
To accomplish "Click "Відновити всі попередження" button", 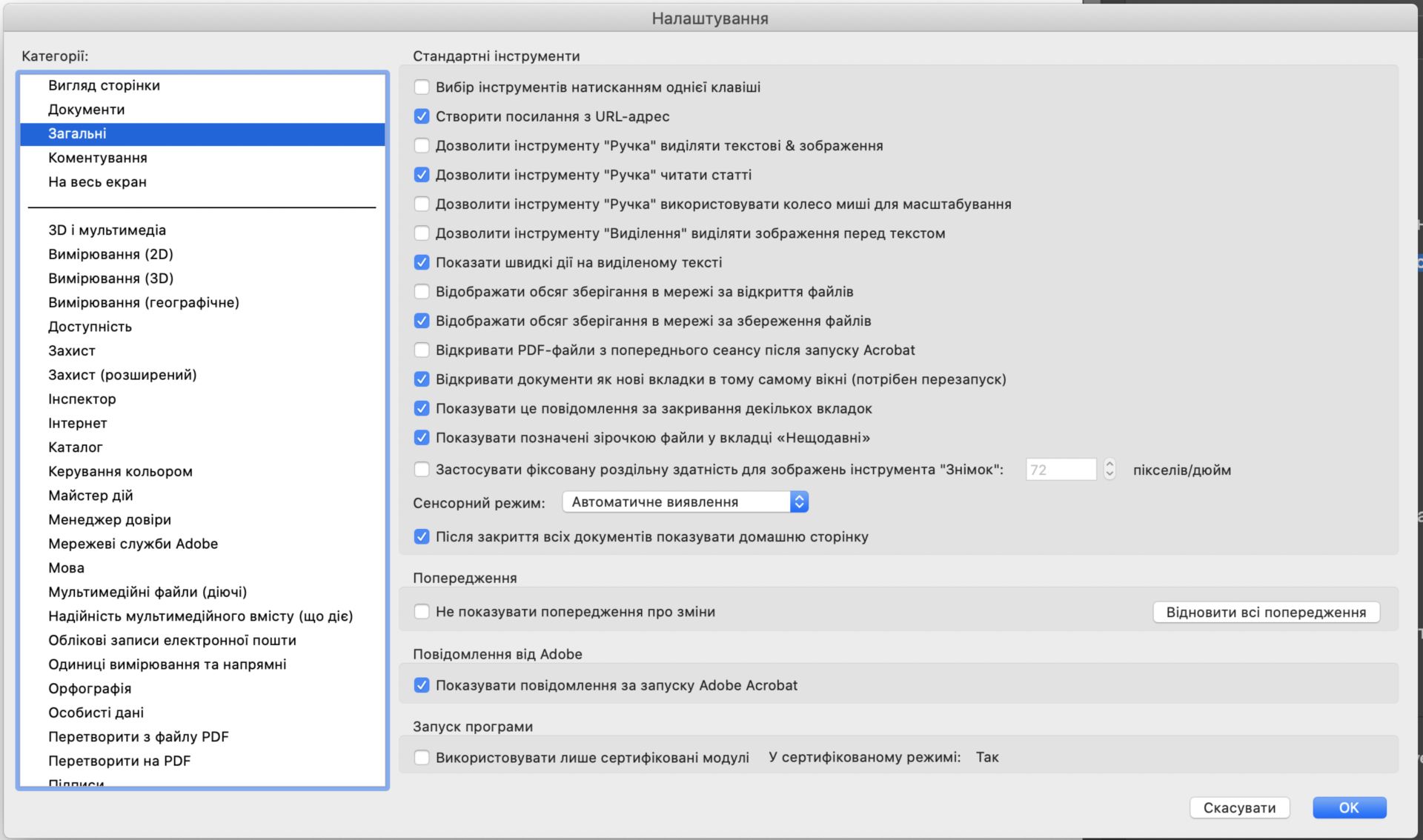I will pyautogui.click(x=1265, y=612).
